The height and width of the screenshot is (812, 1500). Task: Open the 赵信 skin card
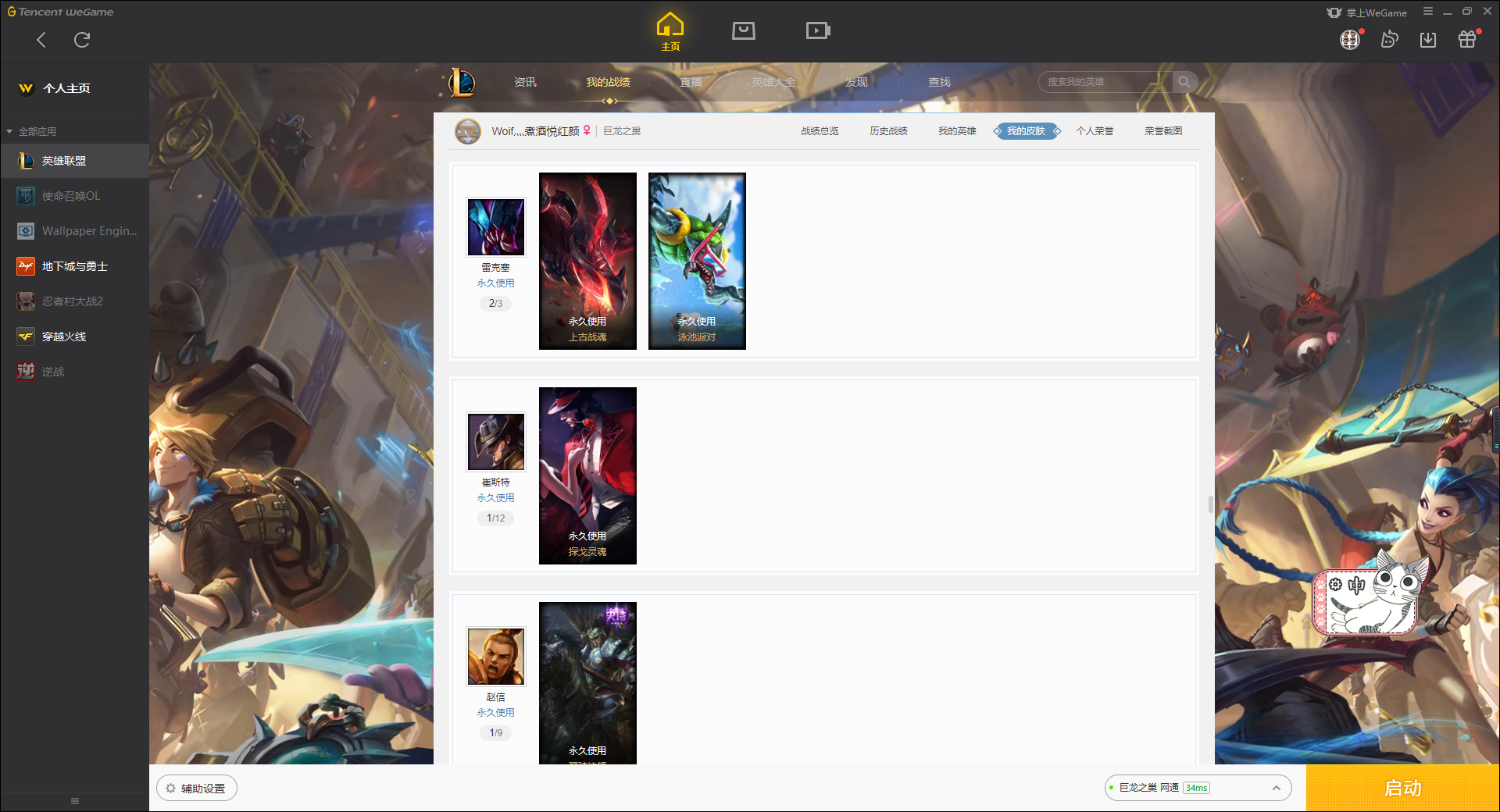click(x=587, y=683)
